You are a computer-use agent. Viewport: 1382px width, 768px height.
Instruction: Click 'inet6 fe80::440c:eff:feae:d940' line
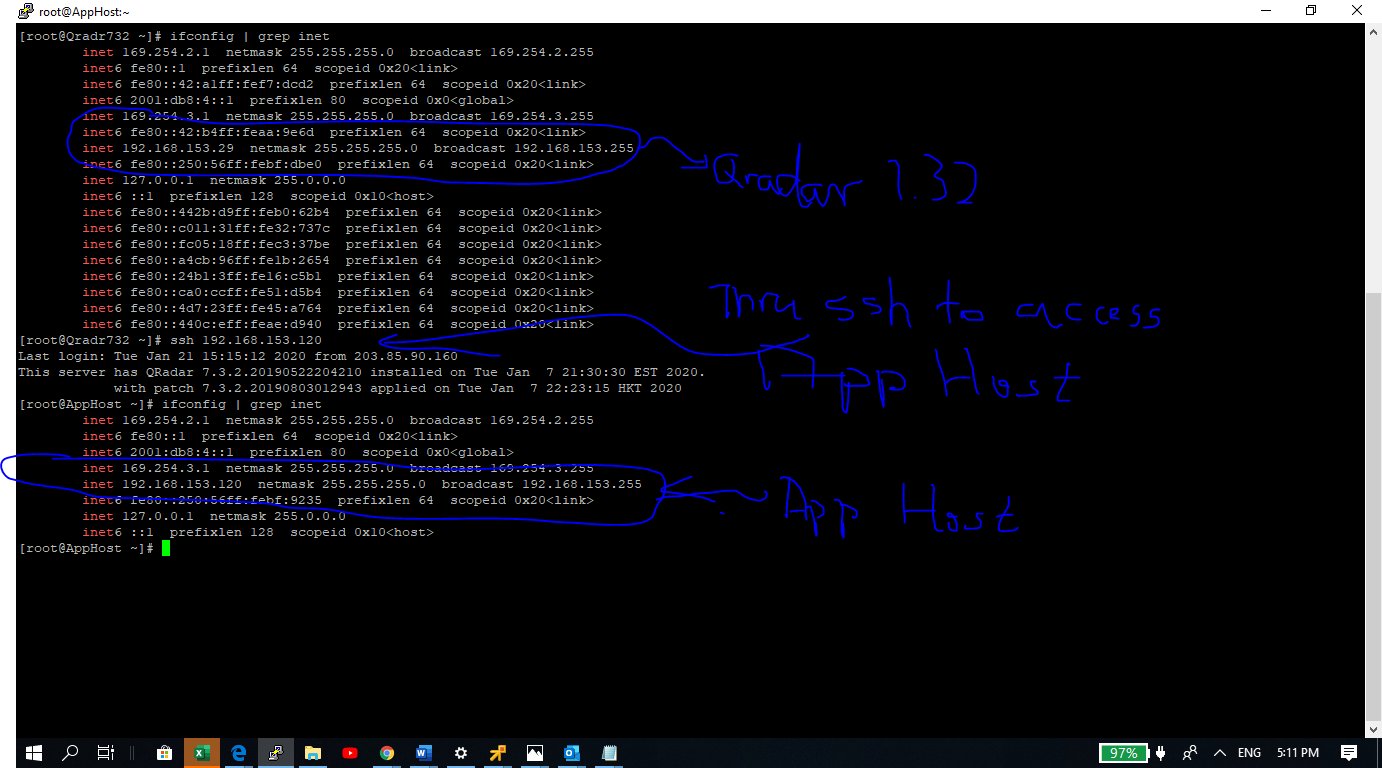[338, 324]
